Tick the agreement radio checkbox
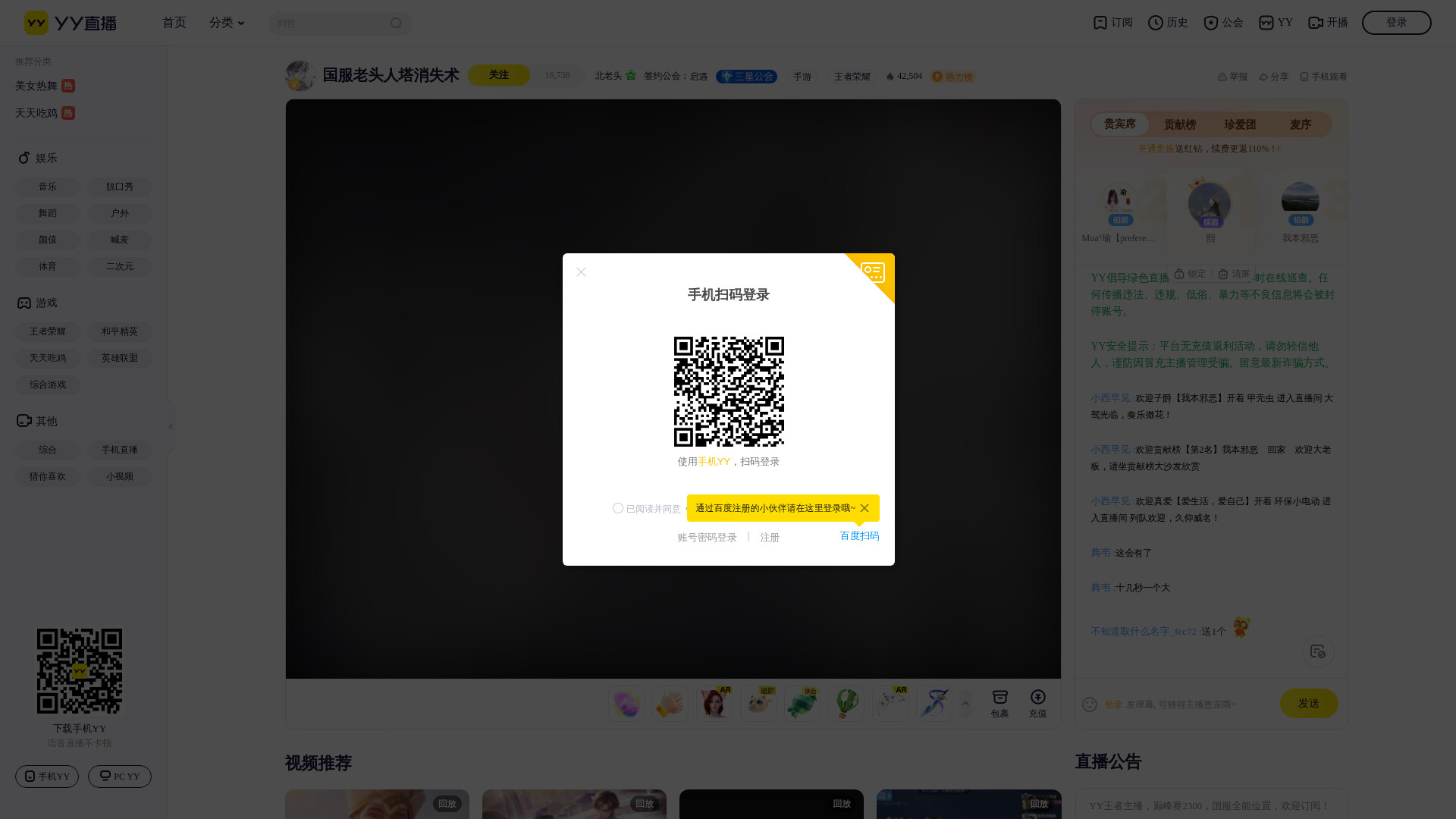The image size is (1456, 819). pyautogui.click(x=618, y=508)
